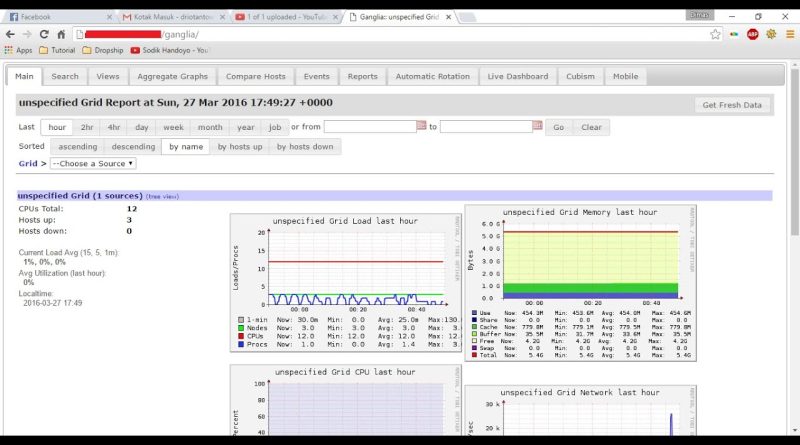The height and width of the screenshot is (445, 800).
Task: Switch to the 1 of 1 uploaded YouTube tab
Action: click(284, 17)
